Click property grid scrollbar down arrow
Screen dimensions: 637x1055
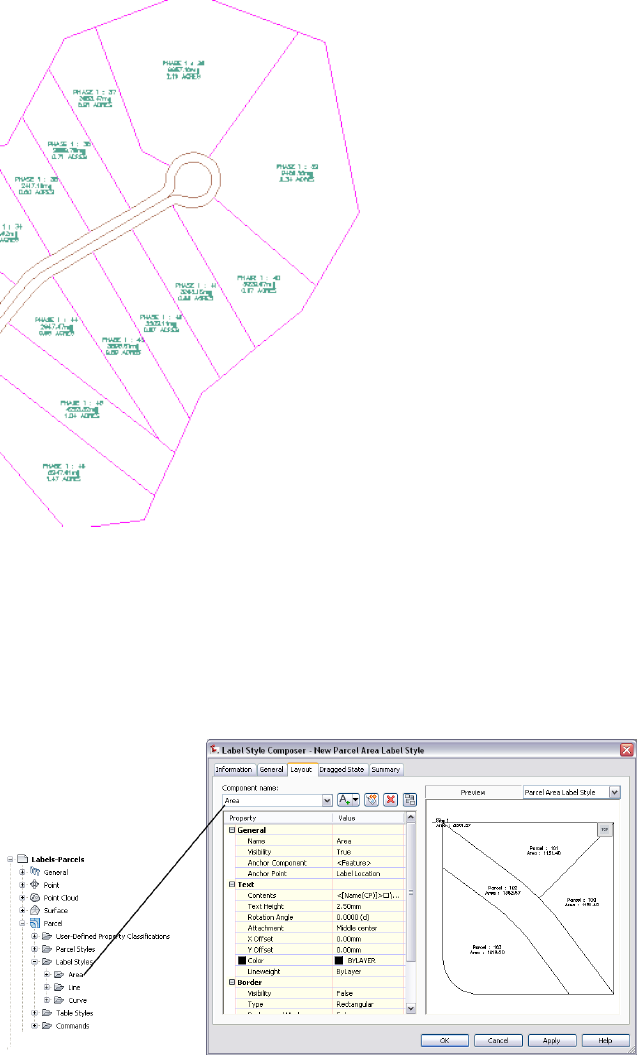411,1009
